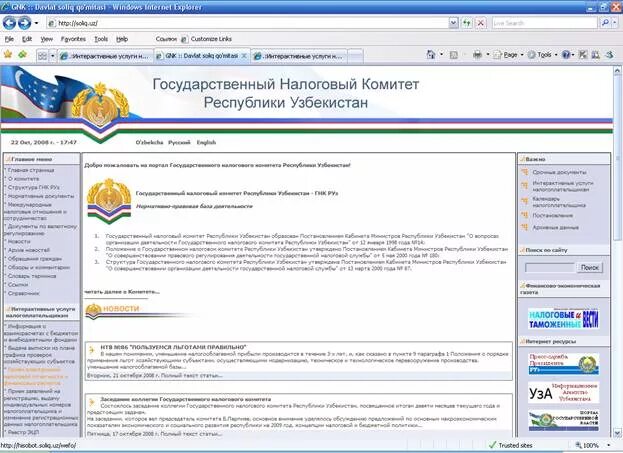Open the Favorites Center star icon
The width and height of the screenshot is (623, 453).
point(8,54)
